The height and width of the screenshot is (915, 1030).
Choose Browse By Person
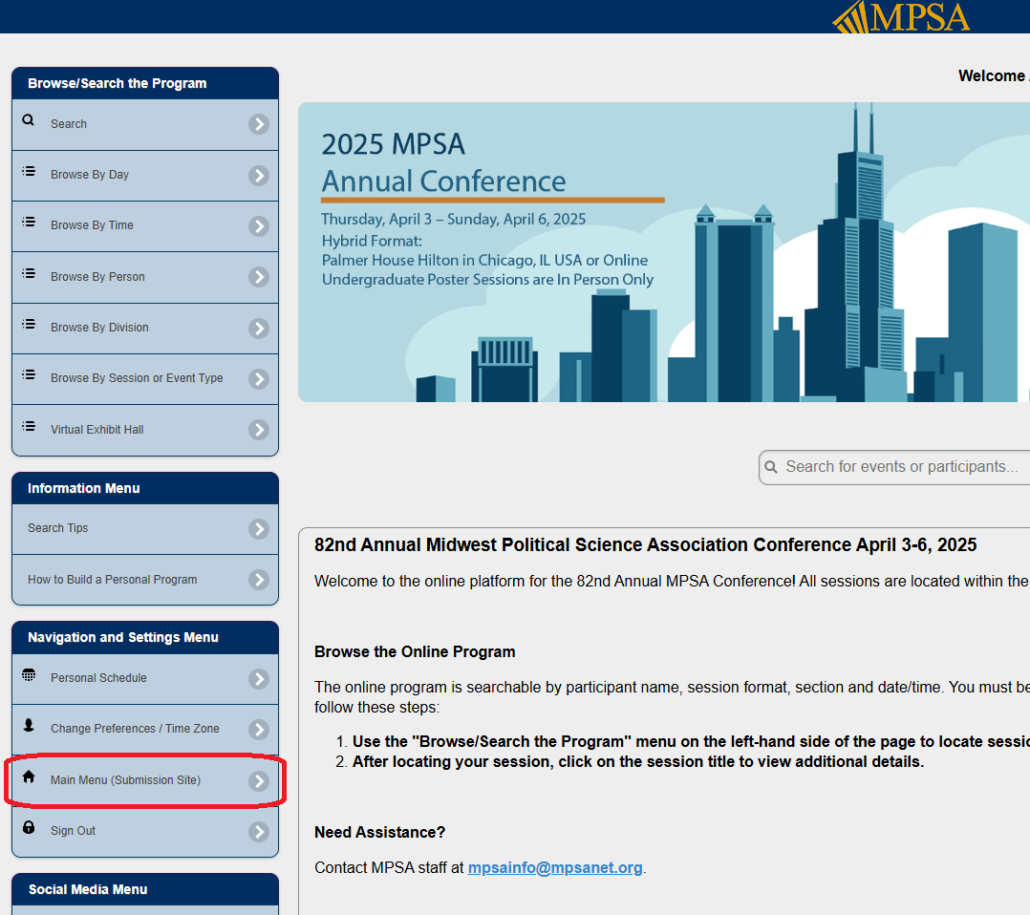(x=145, y=277)
